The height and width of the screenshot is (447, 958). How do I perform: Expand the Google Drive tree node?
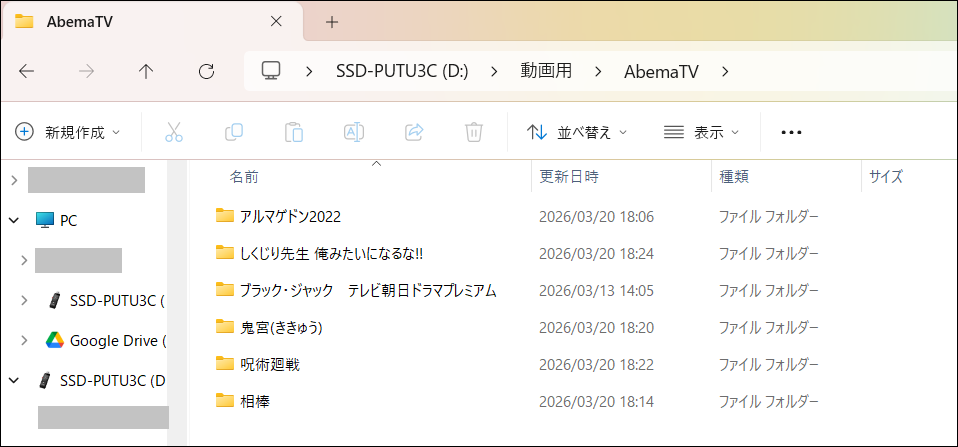click(24, 340)
